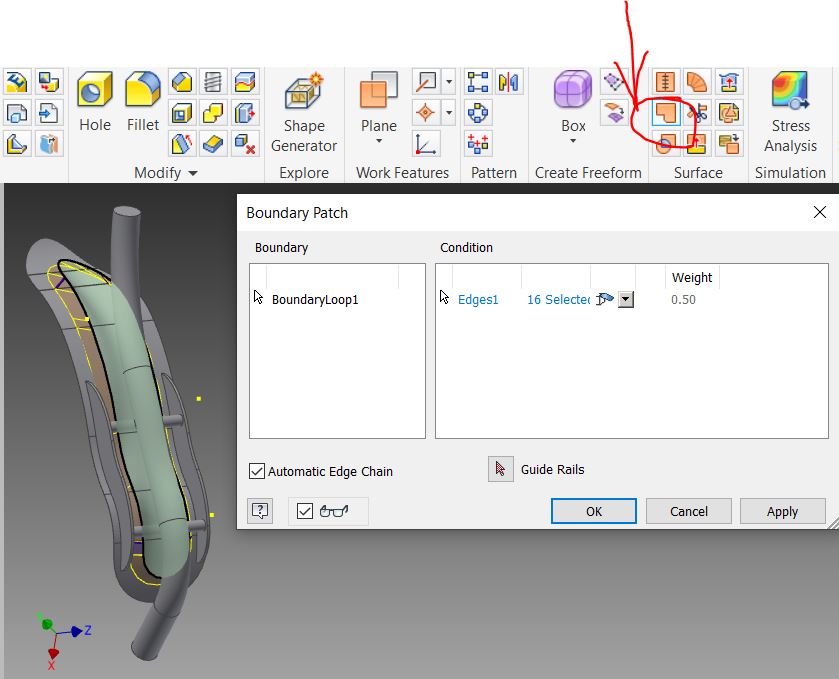Select the circled Boundary Patch surface tool
The image size is (839, 679).
[667, 115]
